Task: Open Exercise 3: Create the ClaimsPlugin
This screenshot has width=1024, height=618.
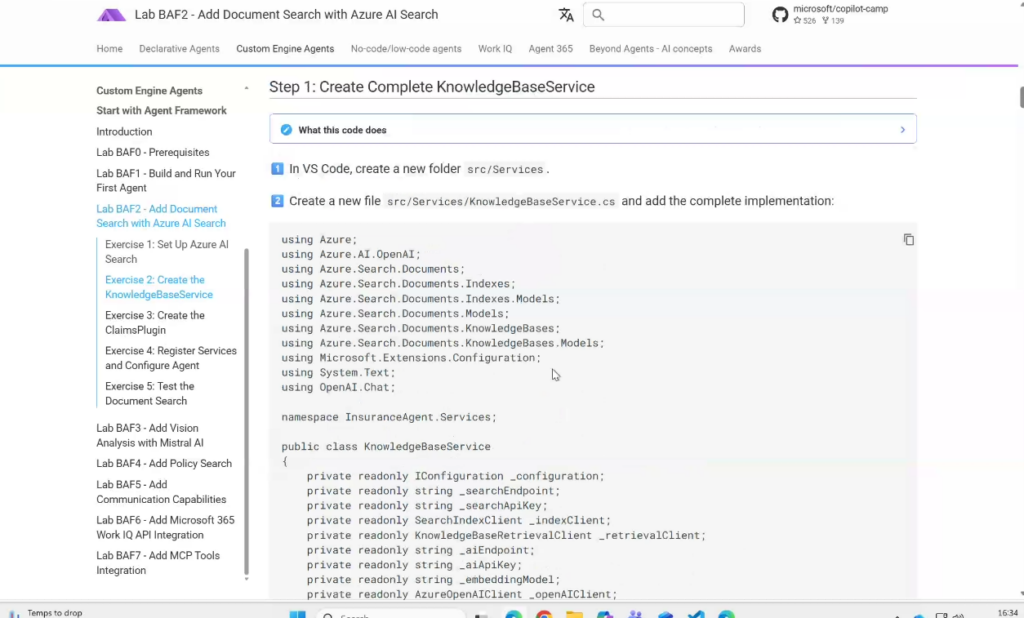Action: coord(155,322)
